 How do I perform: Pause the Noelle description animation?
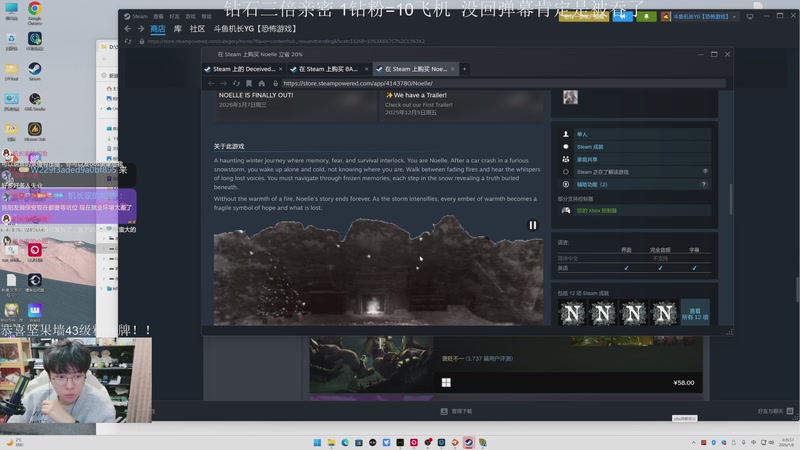[x=532, y=225]
